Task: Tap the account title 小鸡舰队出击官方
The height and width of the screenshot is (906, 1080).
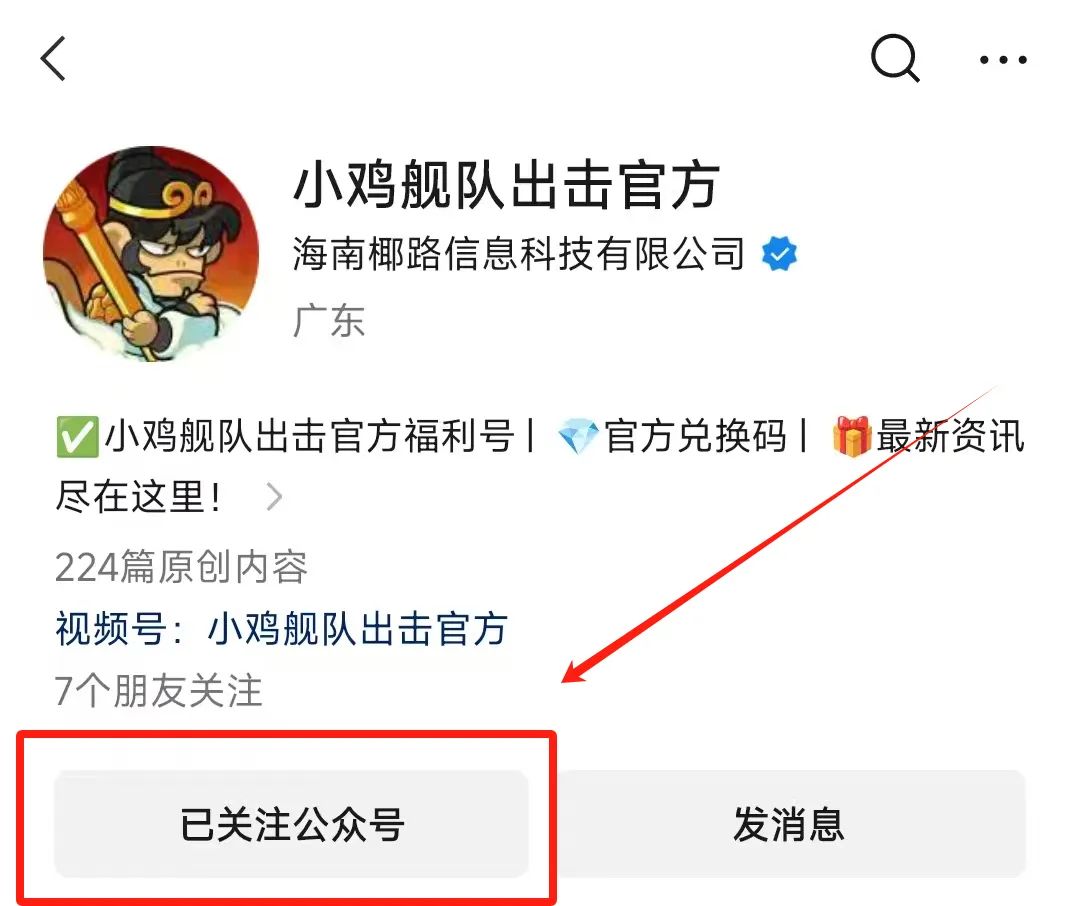Action: (x=506, y=185)
